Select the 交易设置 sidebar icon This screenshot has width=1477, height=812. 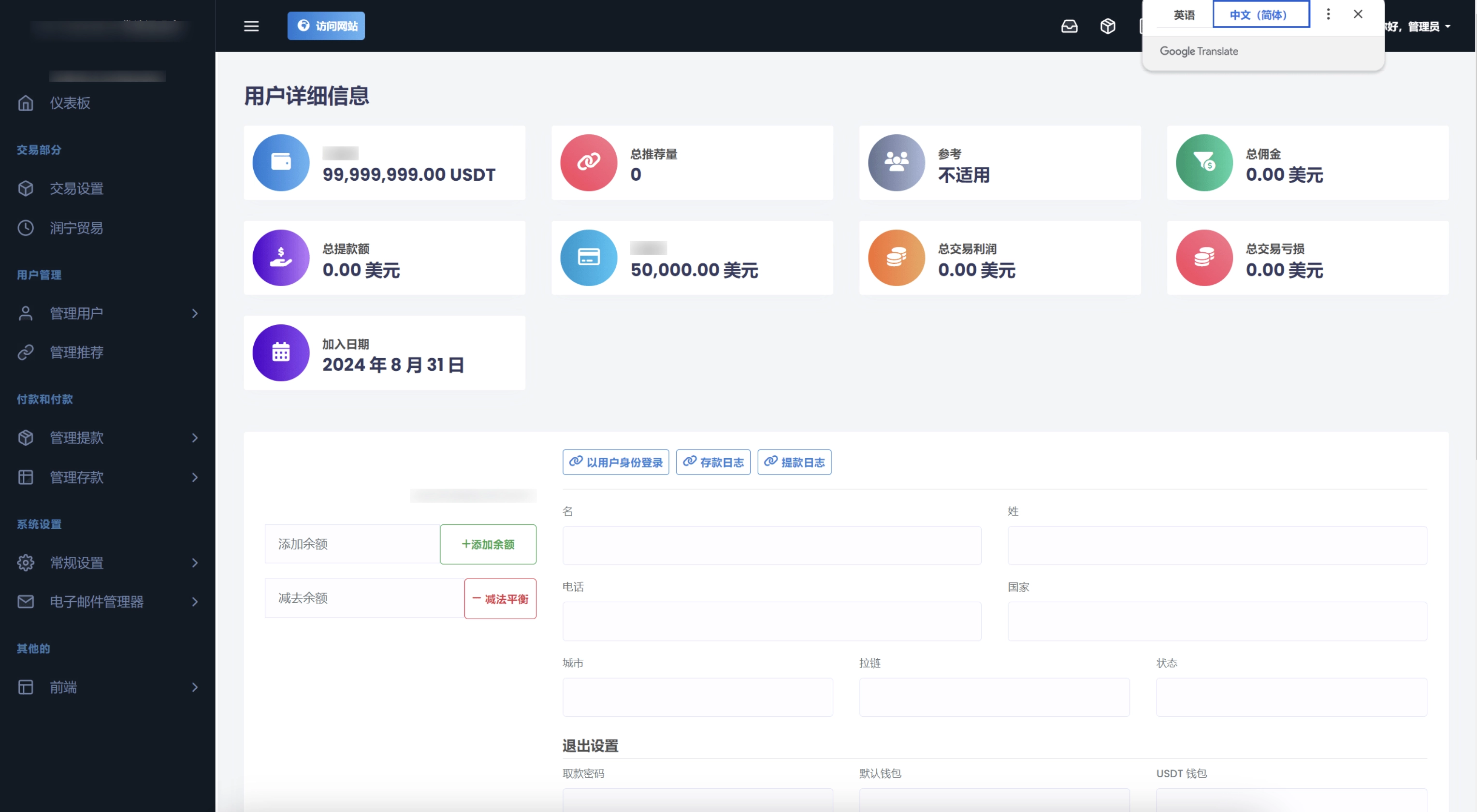25,188
